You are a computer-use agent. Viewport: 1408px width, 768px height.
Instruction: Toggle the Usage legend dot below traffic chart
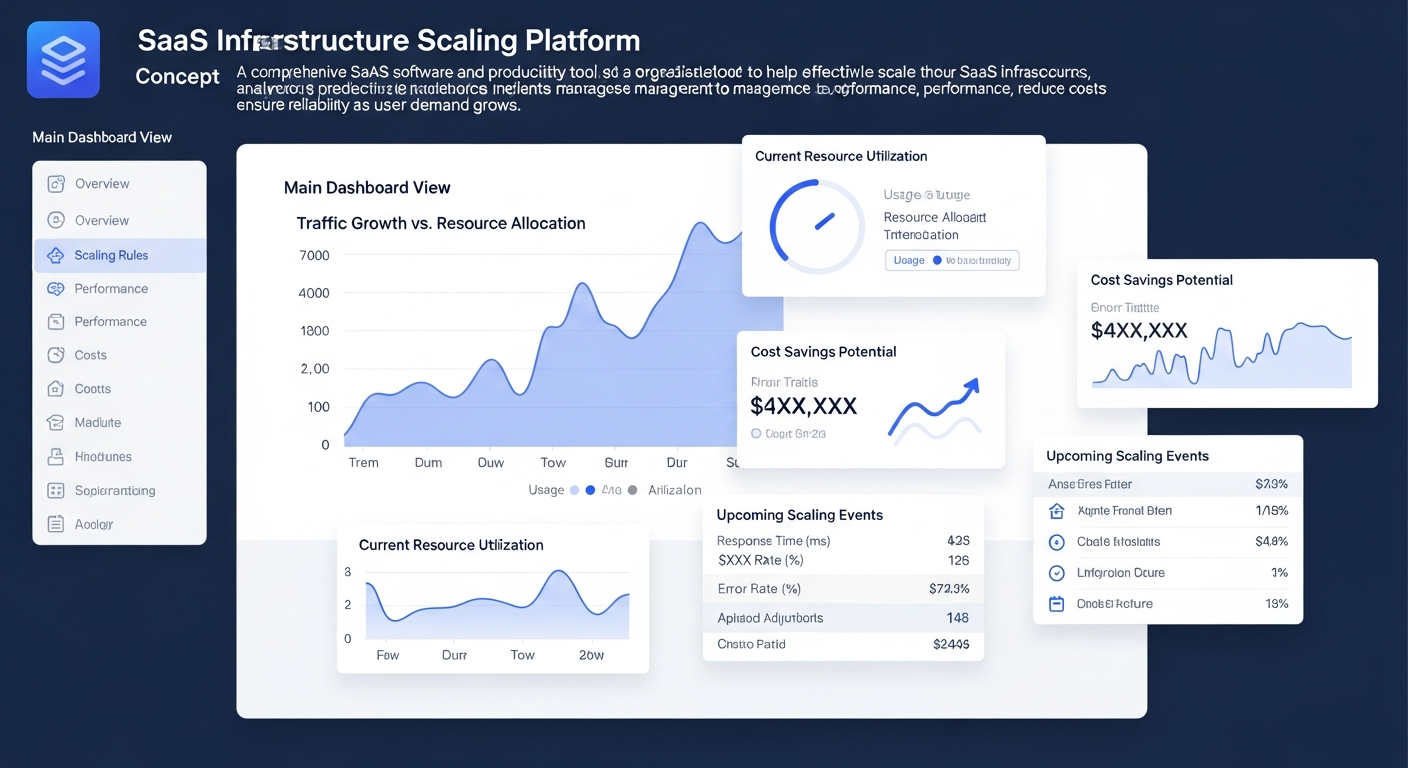coord(574,490)
